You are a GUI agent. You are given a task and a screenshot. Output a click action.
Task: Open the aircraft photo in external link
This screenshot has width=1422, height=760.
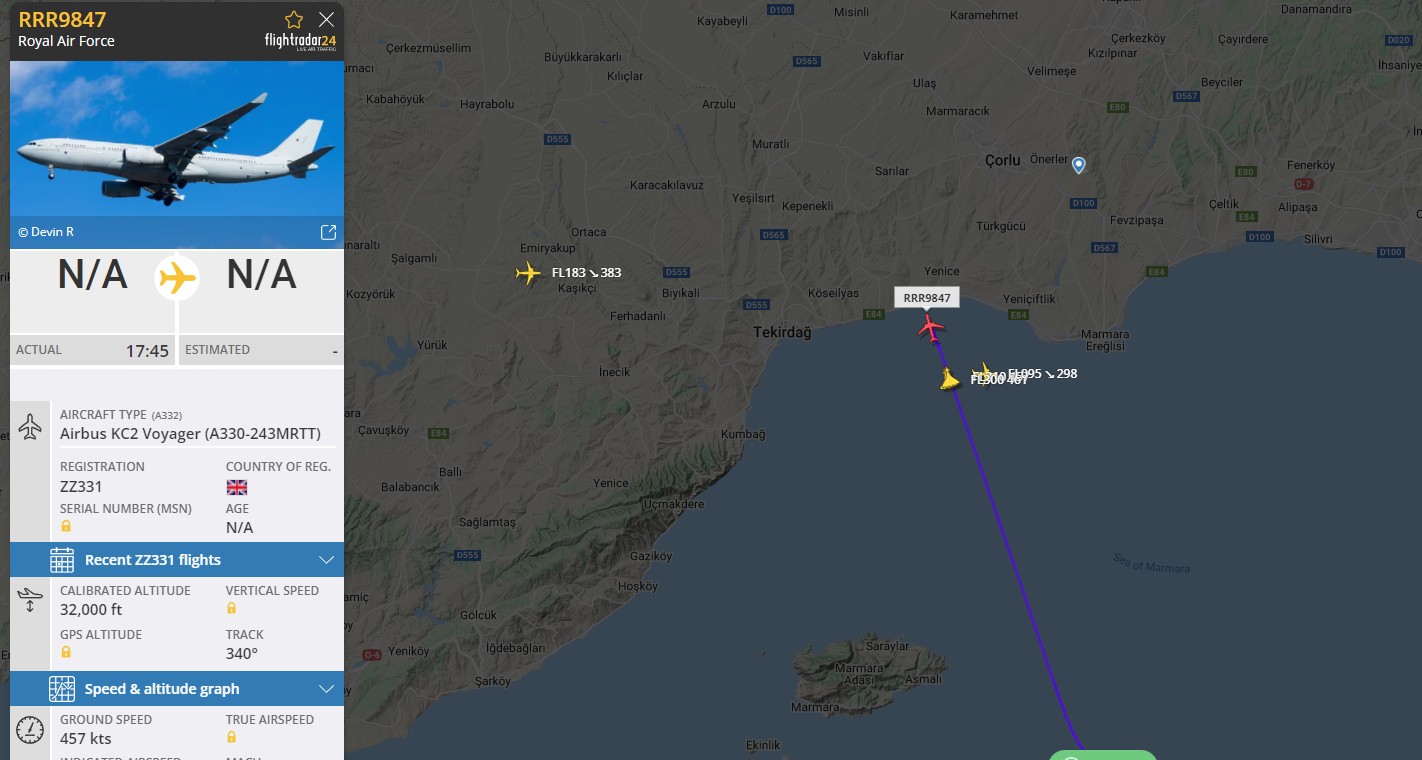pyautogui.click(x=328, y=232)
